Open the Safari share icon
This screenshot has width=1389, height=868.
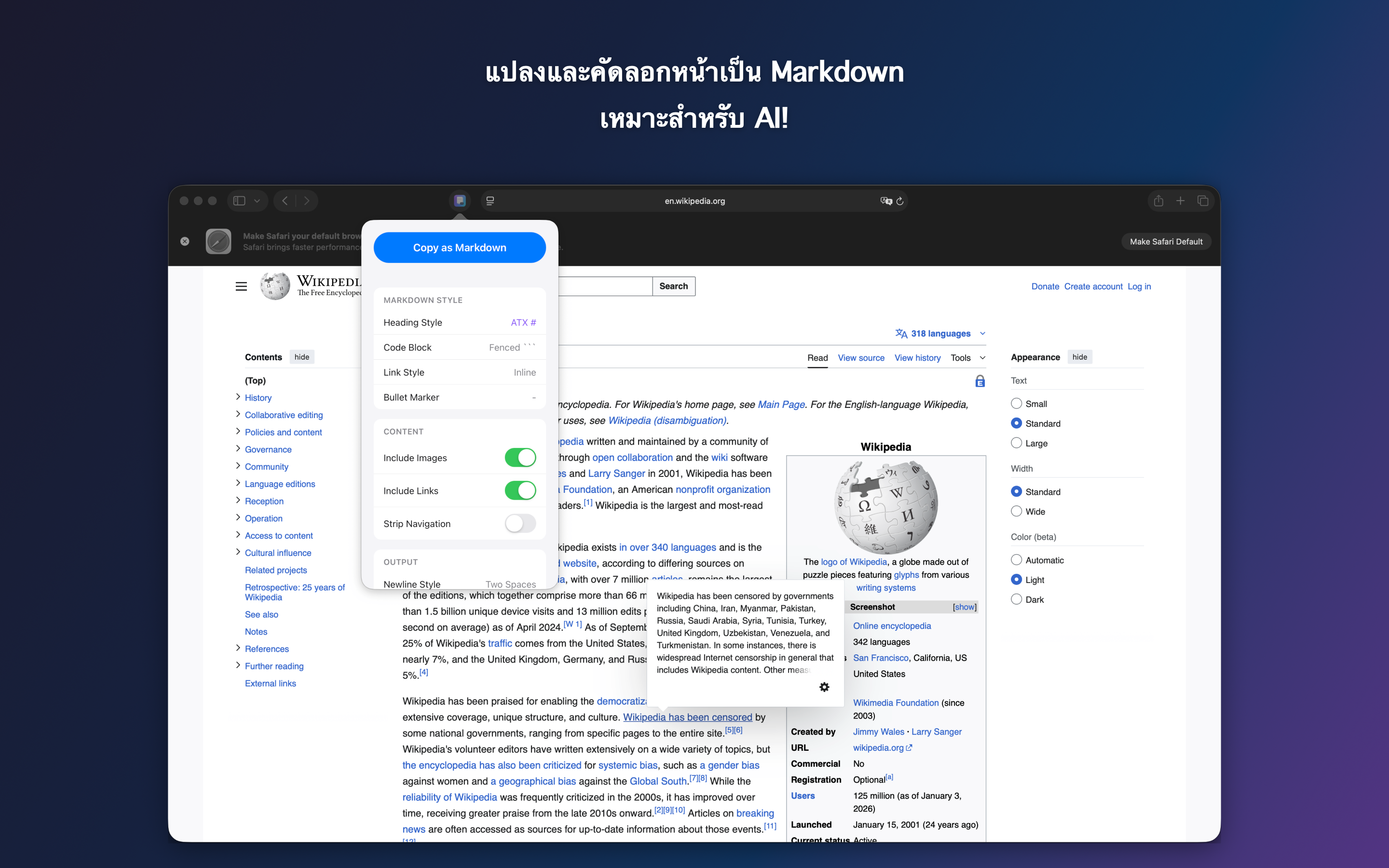(1158, 201)
